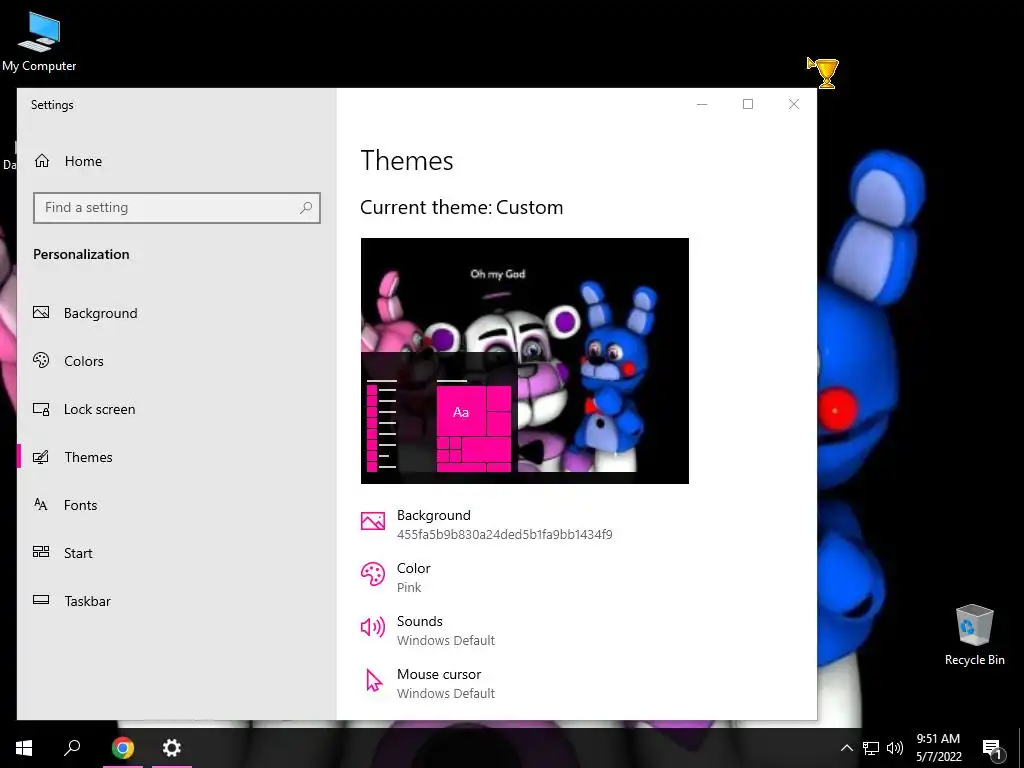Open the theme Background option

point(487,524)
